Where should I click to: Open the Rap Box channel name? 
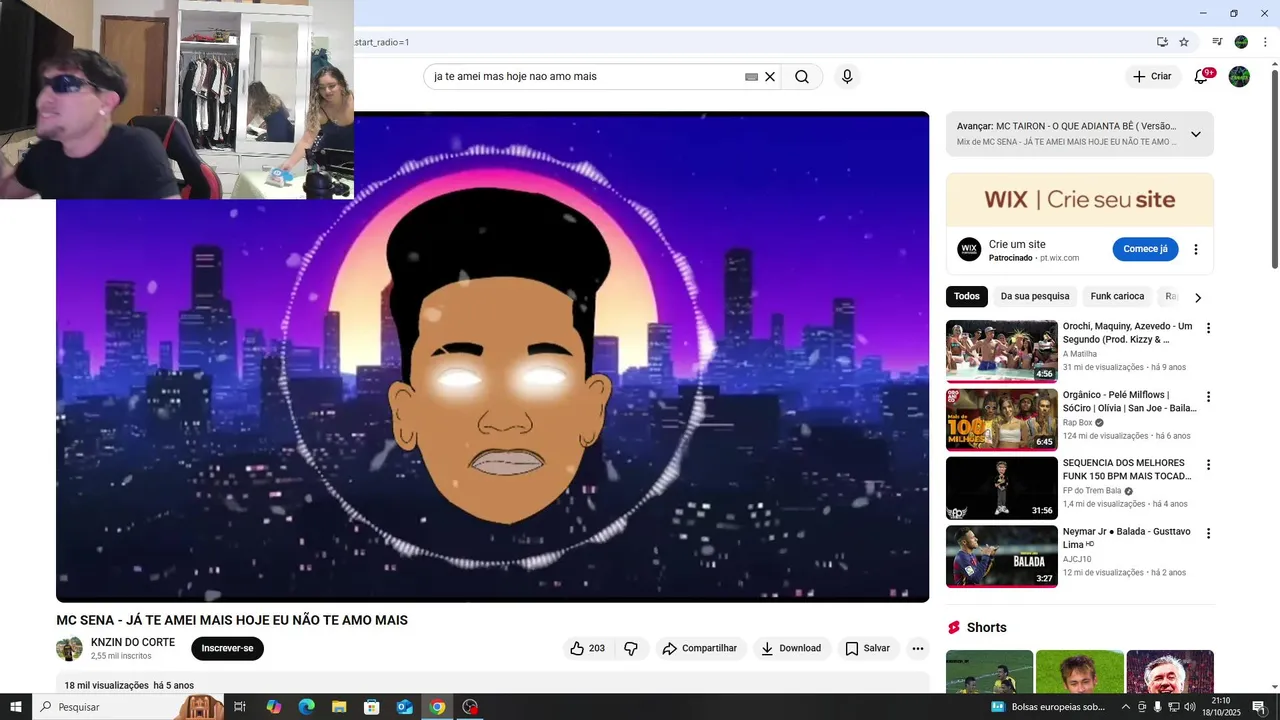coord(1077,423)
